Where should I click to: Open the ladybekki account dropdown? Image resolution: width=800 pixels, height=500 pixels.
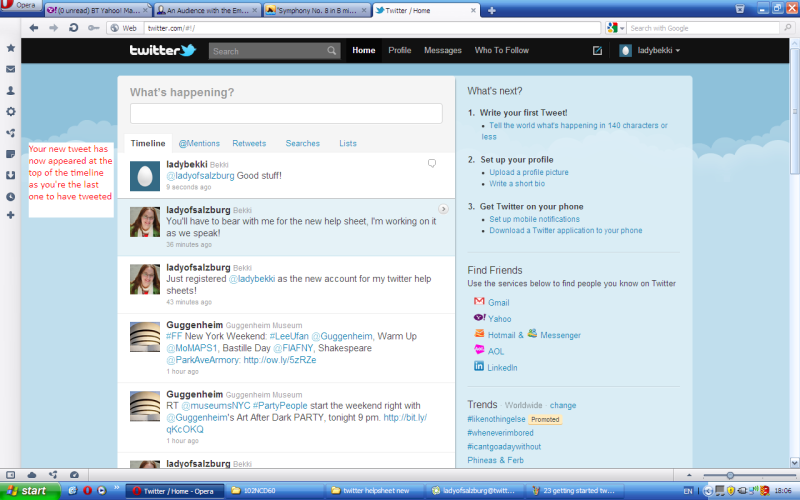click(658, 51)
